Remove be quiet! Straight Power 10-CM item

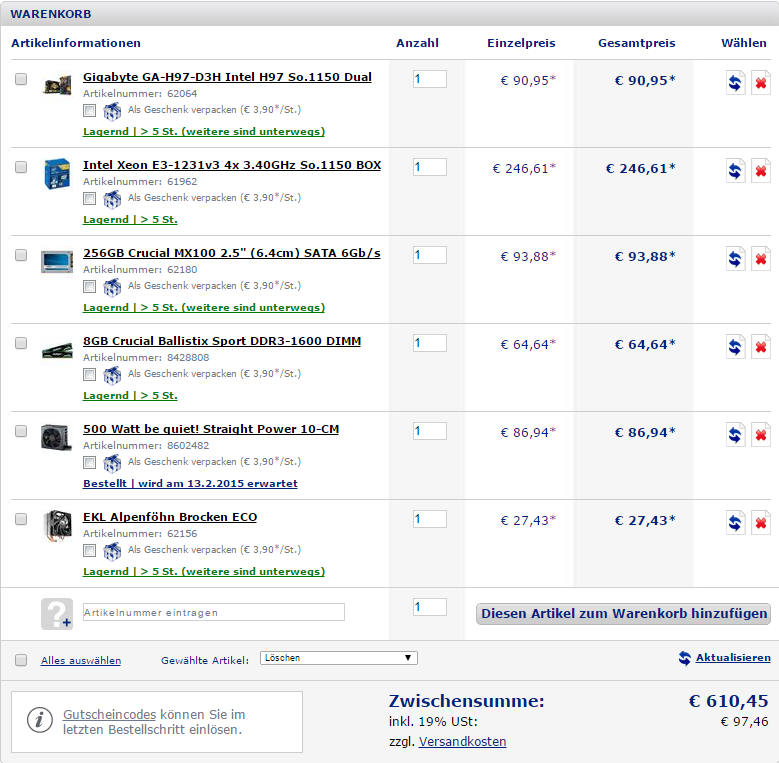pyautogui.click(x=761, y=435)
